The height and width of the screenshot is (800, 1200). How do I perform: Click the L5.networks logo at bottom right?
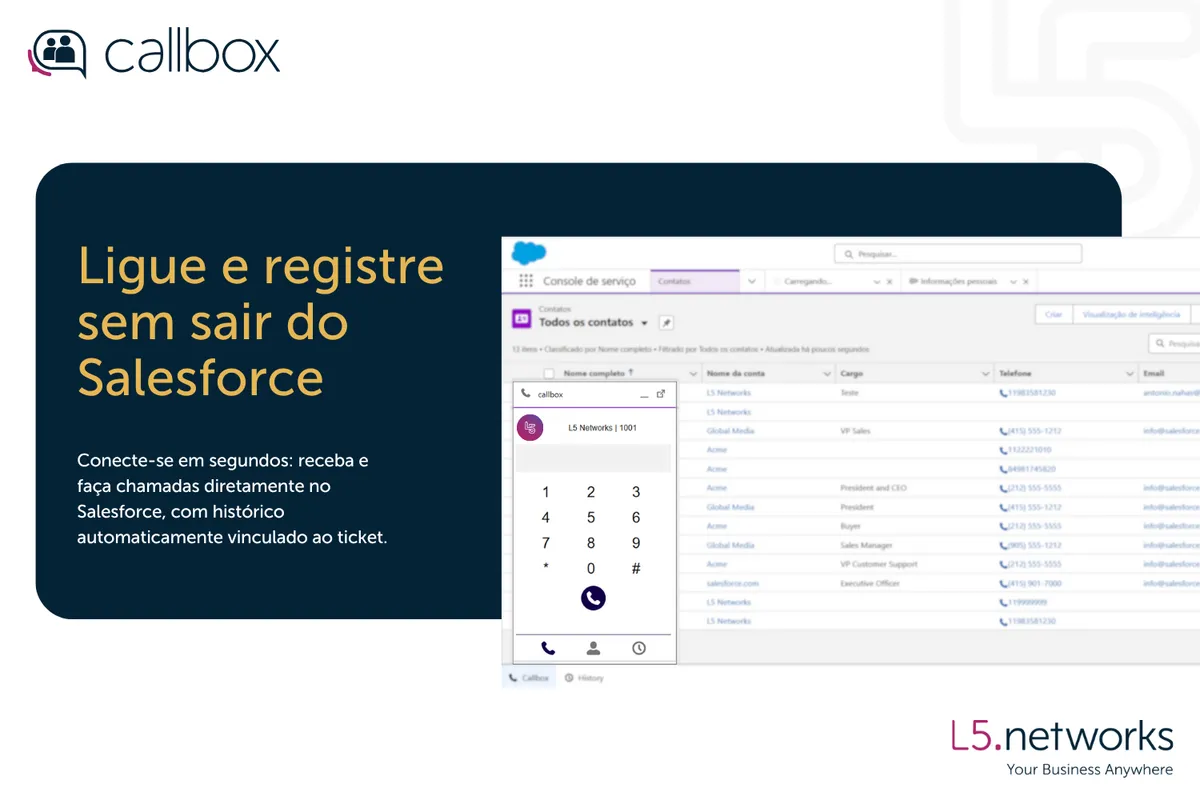(1061, 746)
